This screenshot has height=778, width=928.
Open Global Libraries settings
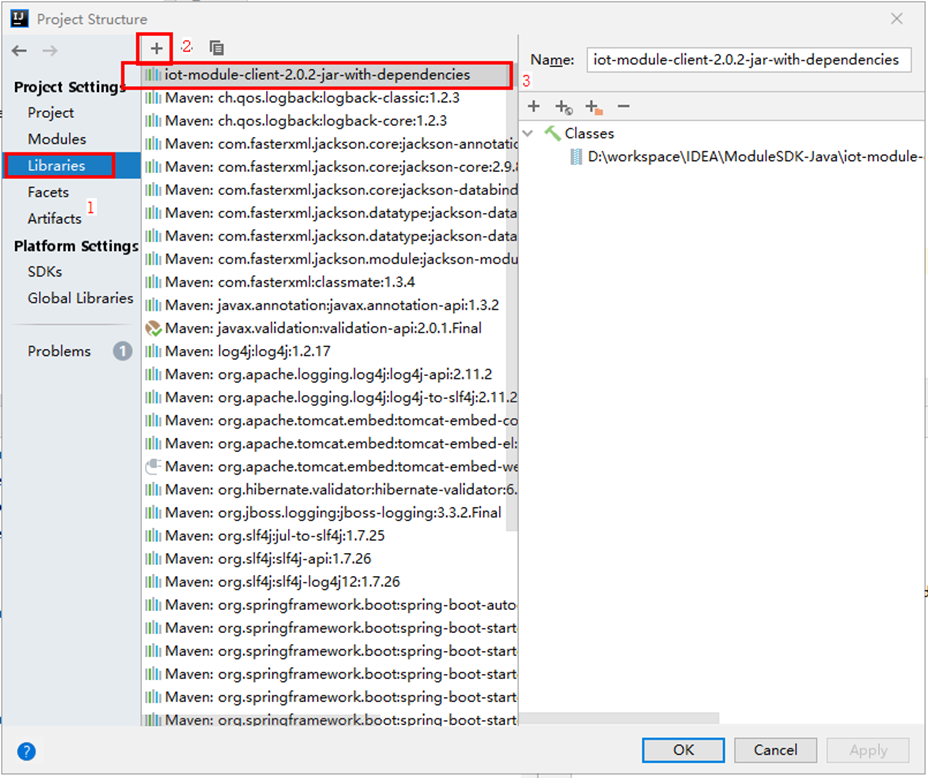coord(80,298)
